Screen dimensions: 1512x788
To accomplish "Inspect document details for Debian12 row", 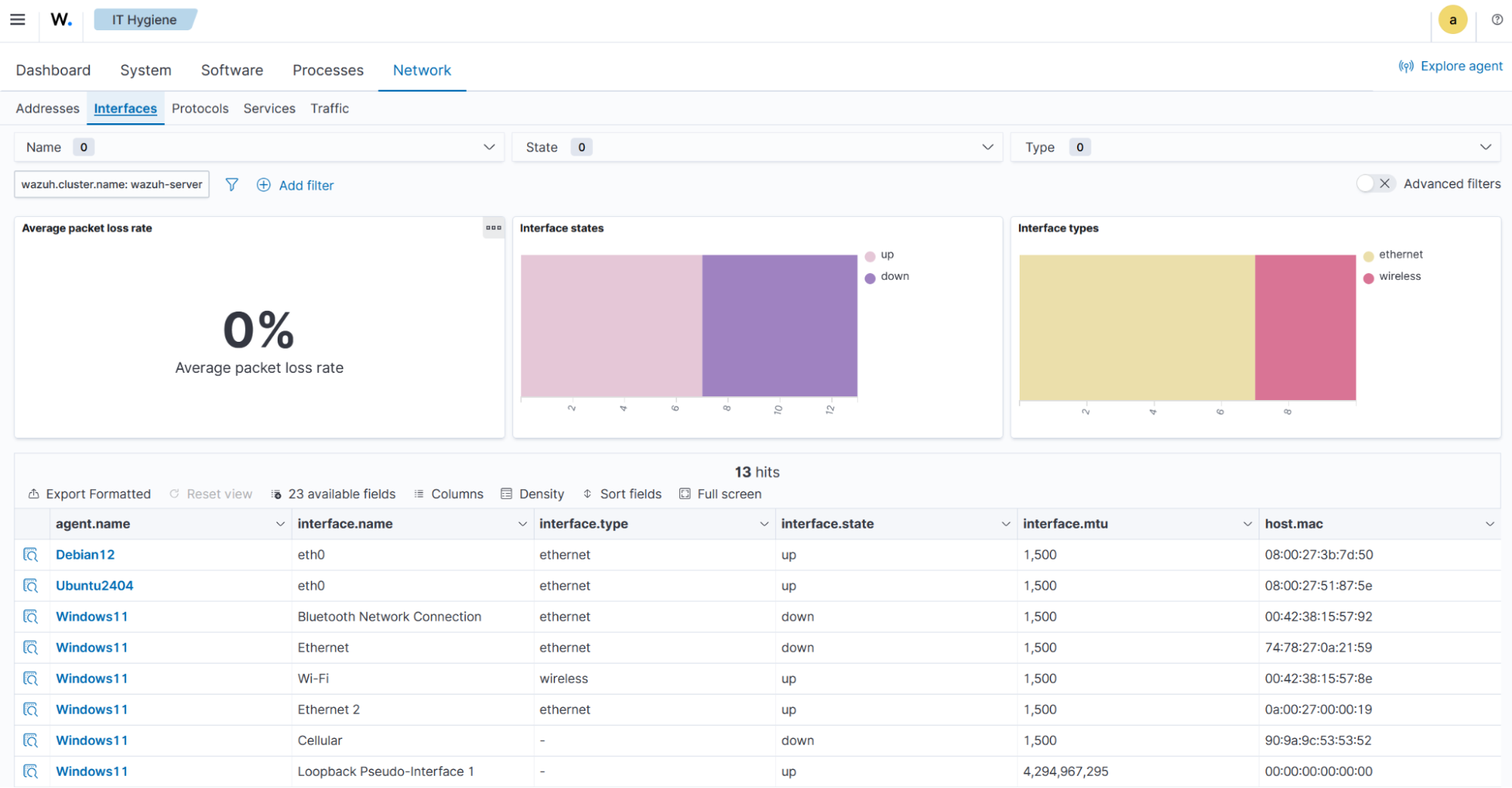I will click(31, 555).
